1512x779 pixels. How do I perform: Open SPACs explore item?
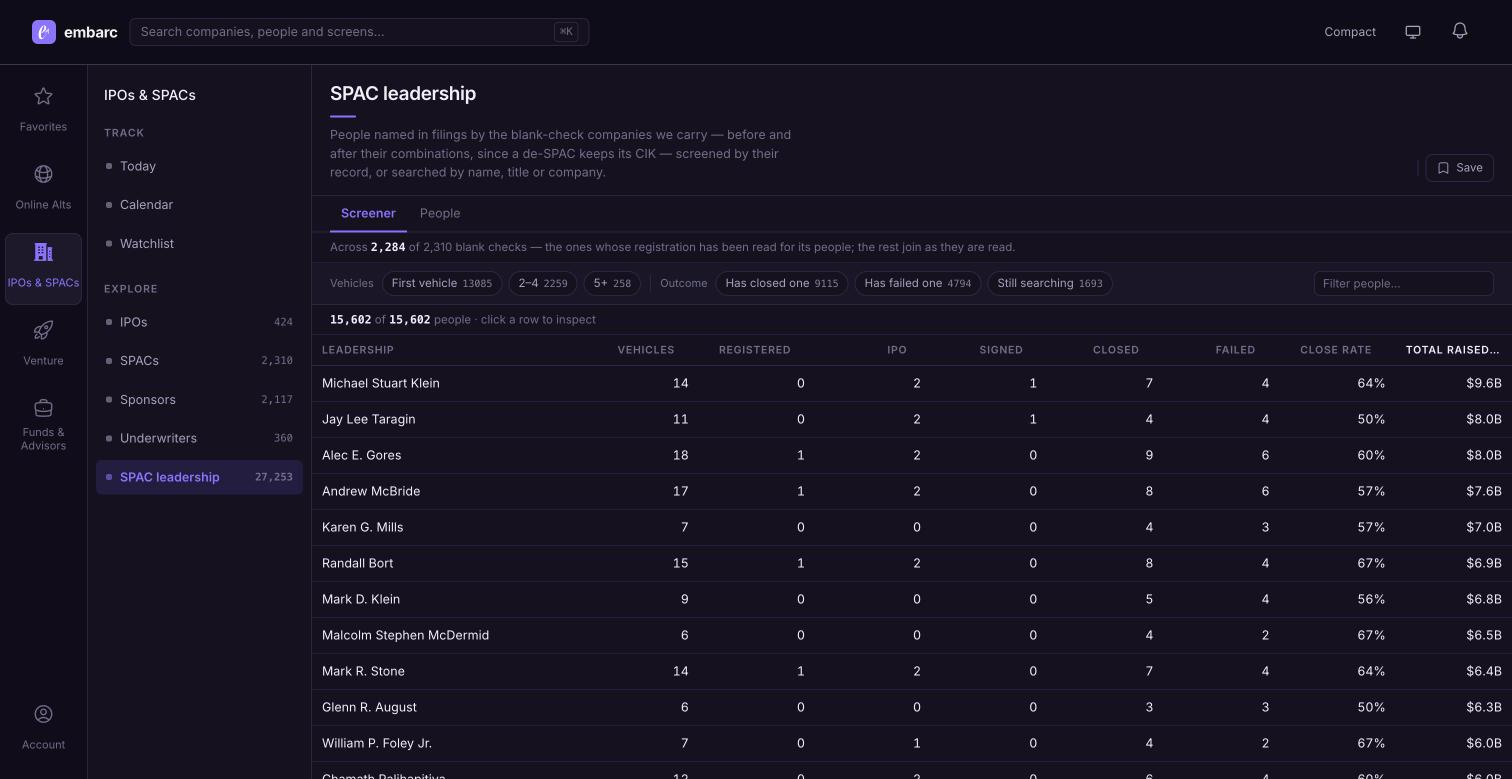coord(199,361)
